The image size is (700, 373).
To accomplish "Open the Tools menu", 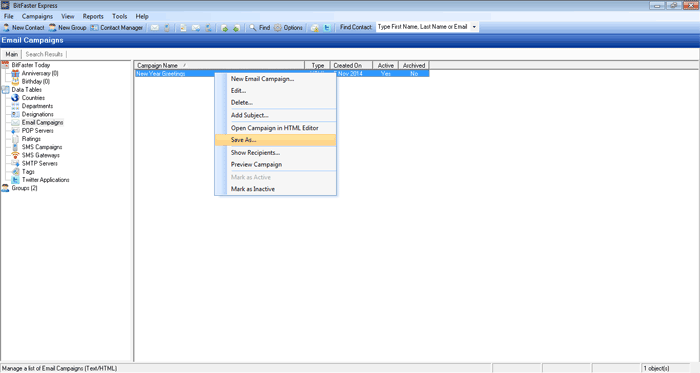I will (120, 17).
